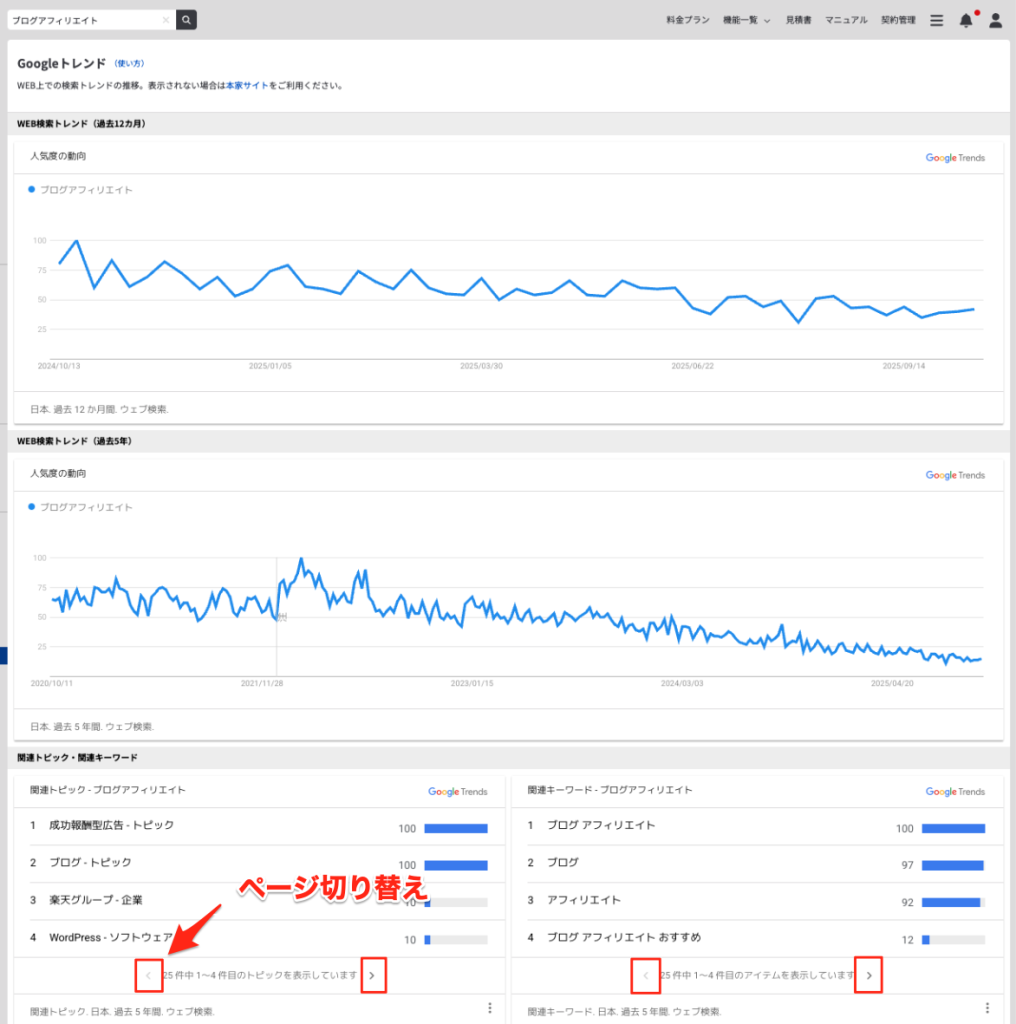Select the 契約管理 menu item

898,20
